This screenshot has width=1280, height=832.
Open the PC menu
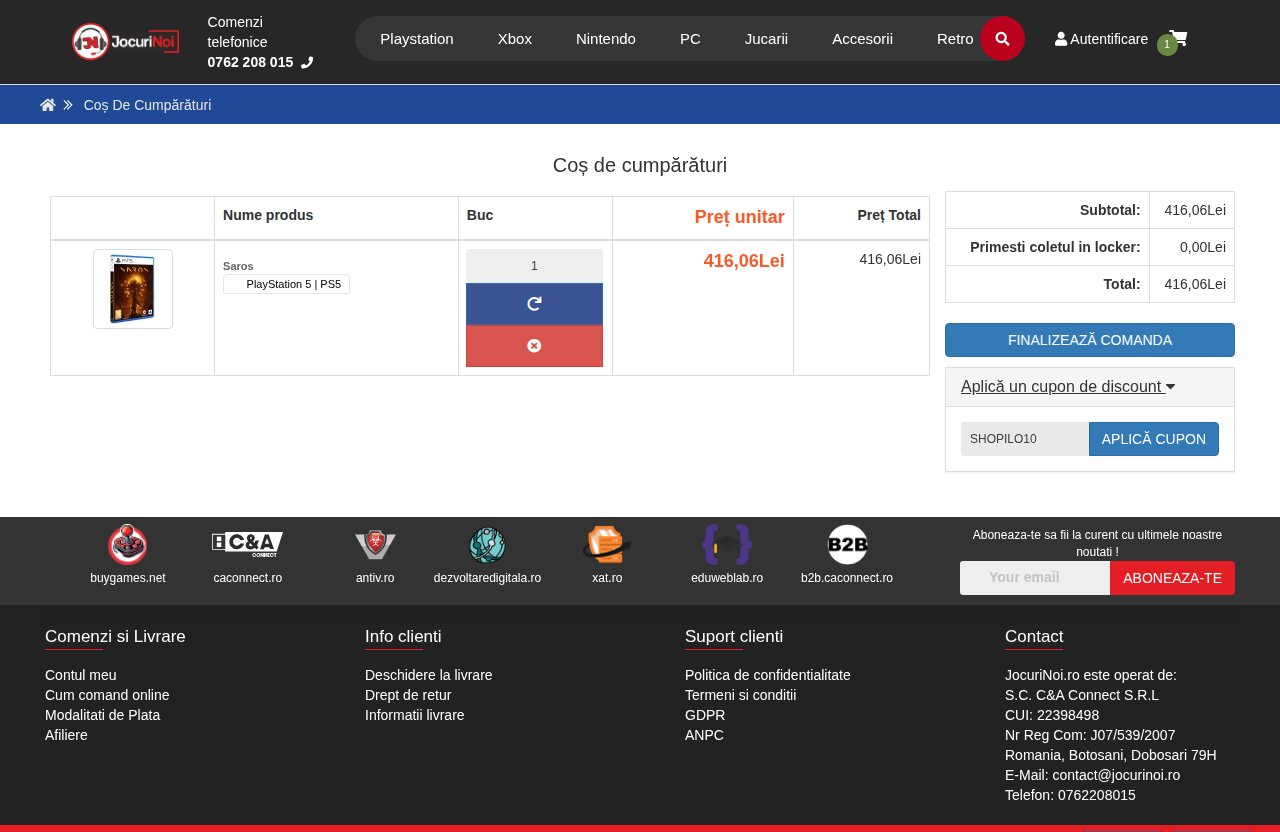coord(690,38)
